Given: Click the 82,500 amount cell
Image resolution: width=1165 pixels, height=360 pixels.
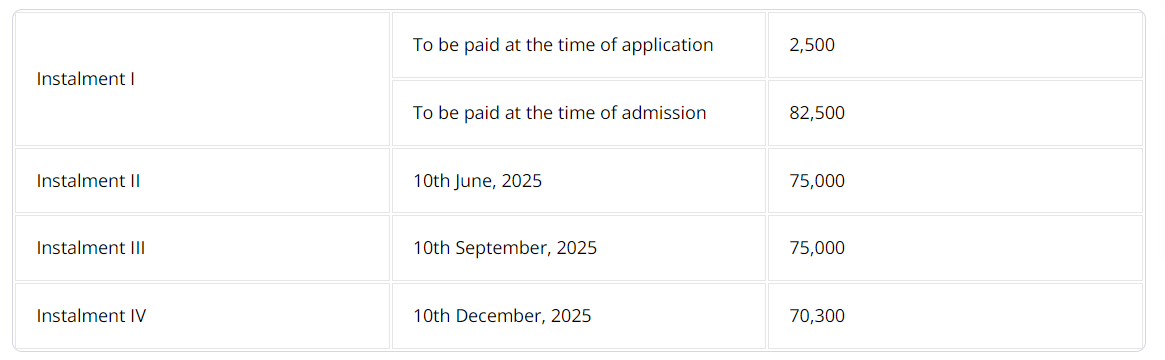Looking at the screenshot, I should [x=955, y=113].
